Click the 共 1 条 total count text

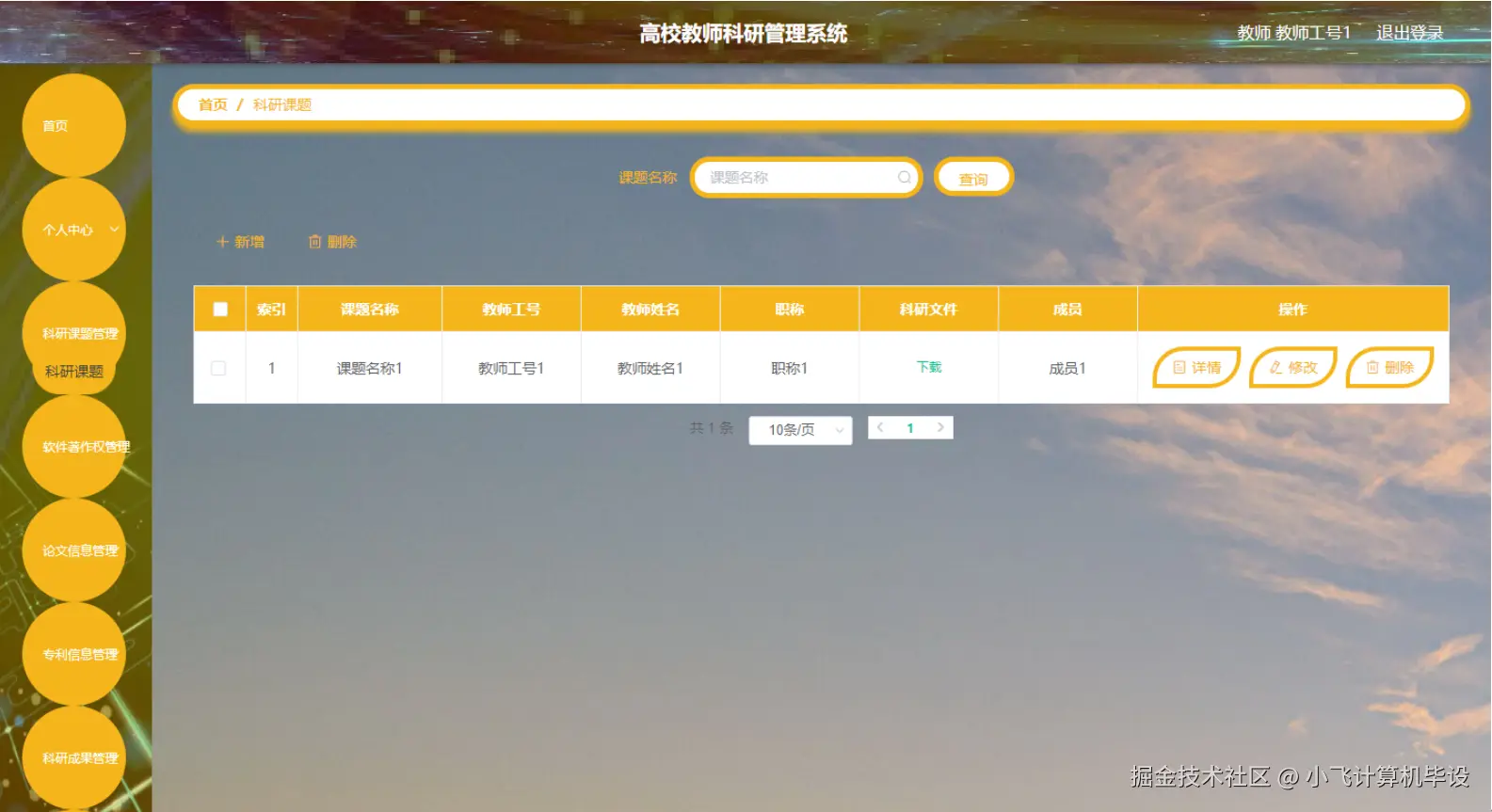pyautogui.click(x=711, y=428)
